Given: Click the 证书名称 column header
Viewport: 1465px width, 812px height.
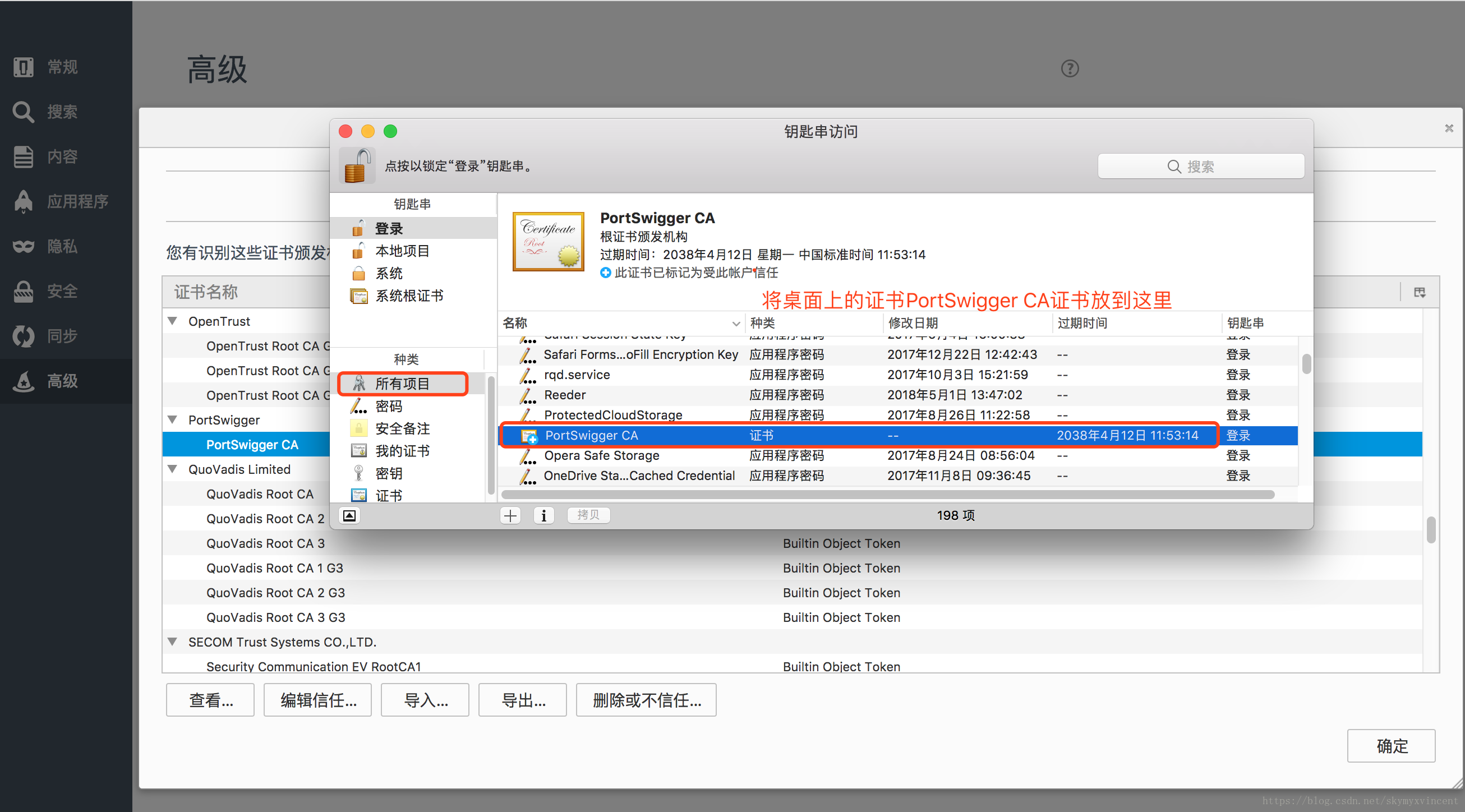Looking at the screenshot, I should (206, 292).
